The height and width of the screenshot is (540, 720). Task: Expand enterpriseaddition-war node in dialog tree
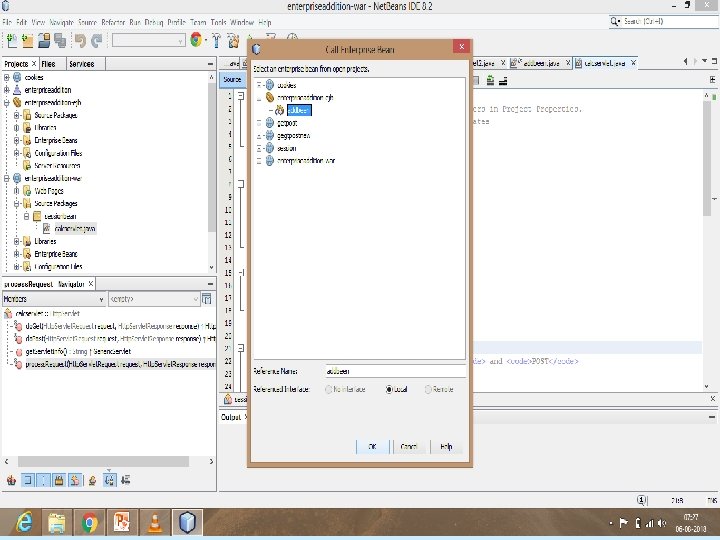[x=259, y=161]
